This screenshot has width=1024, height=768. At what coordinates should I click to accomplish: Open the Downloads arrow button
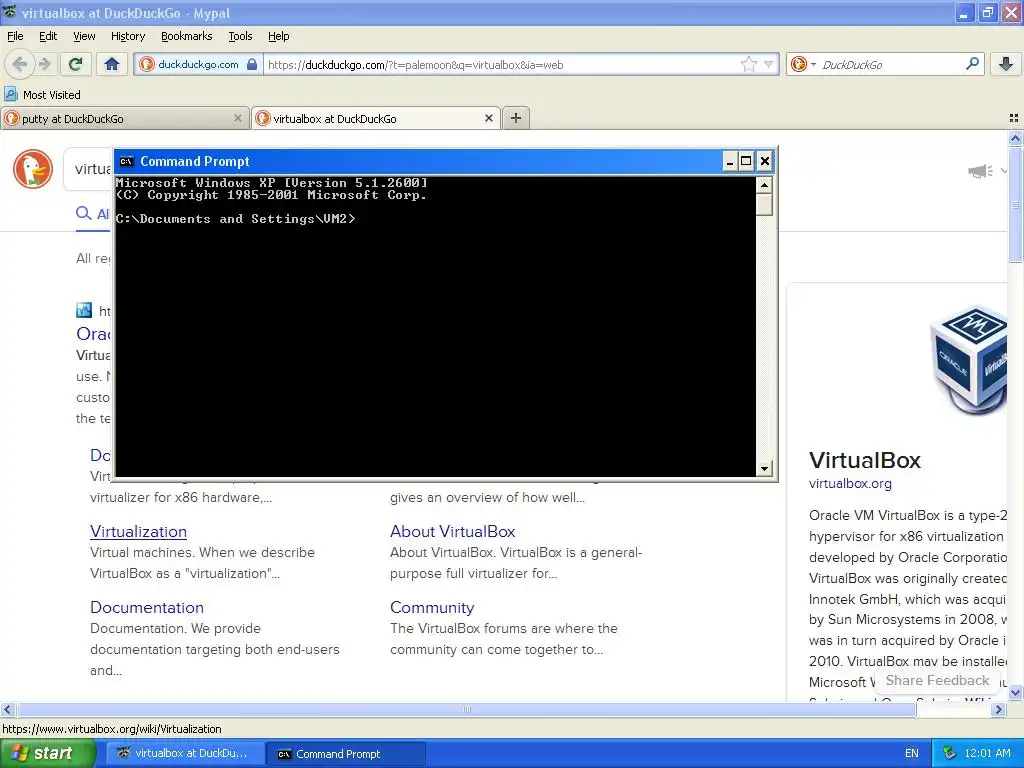[x=1006, y=64]
